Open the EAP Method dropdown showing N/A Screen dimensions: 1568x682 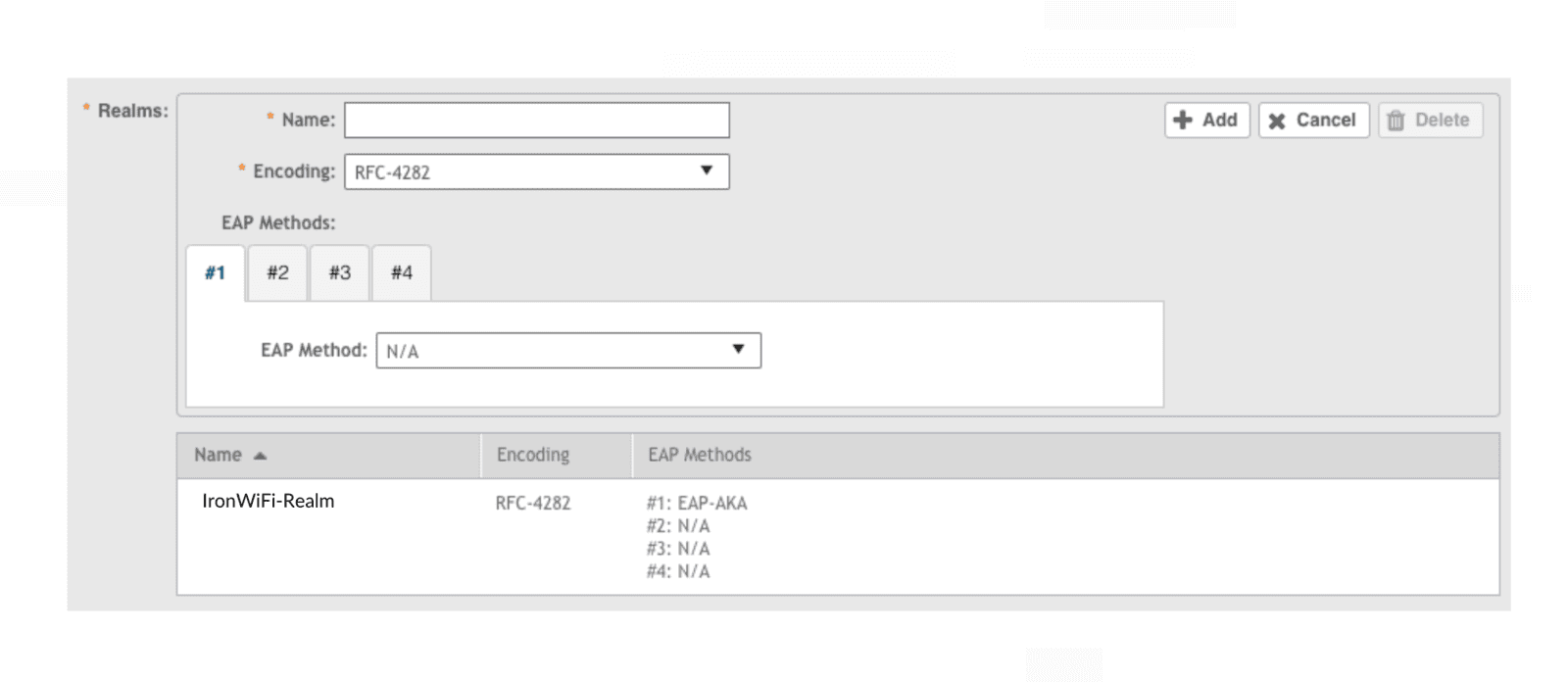pyautogui.click(x=568, y=351)
